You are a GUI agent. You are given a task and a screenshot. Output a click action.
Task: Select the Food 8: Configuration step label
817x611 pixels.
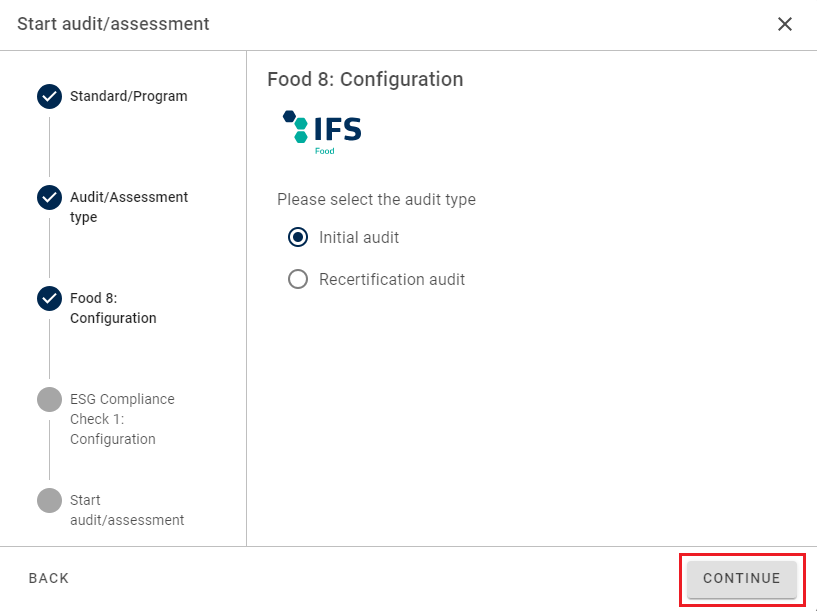[x=113, y=308]
